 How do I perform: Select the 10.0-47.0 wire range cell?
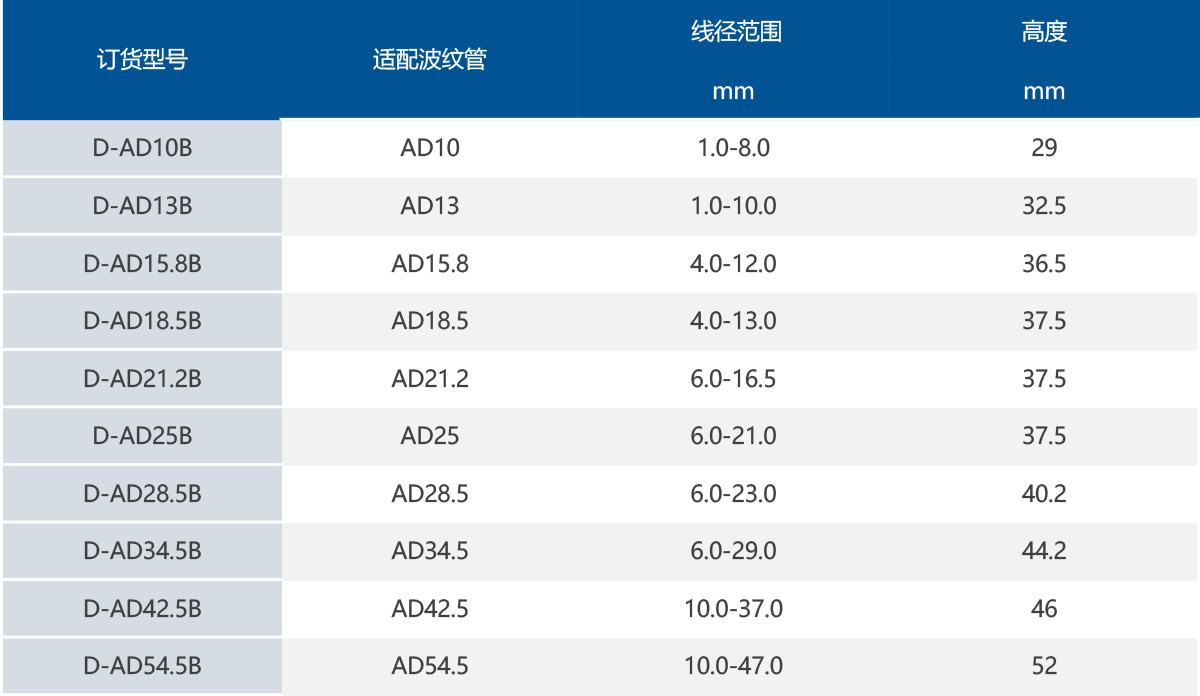pos(734,666)
